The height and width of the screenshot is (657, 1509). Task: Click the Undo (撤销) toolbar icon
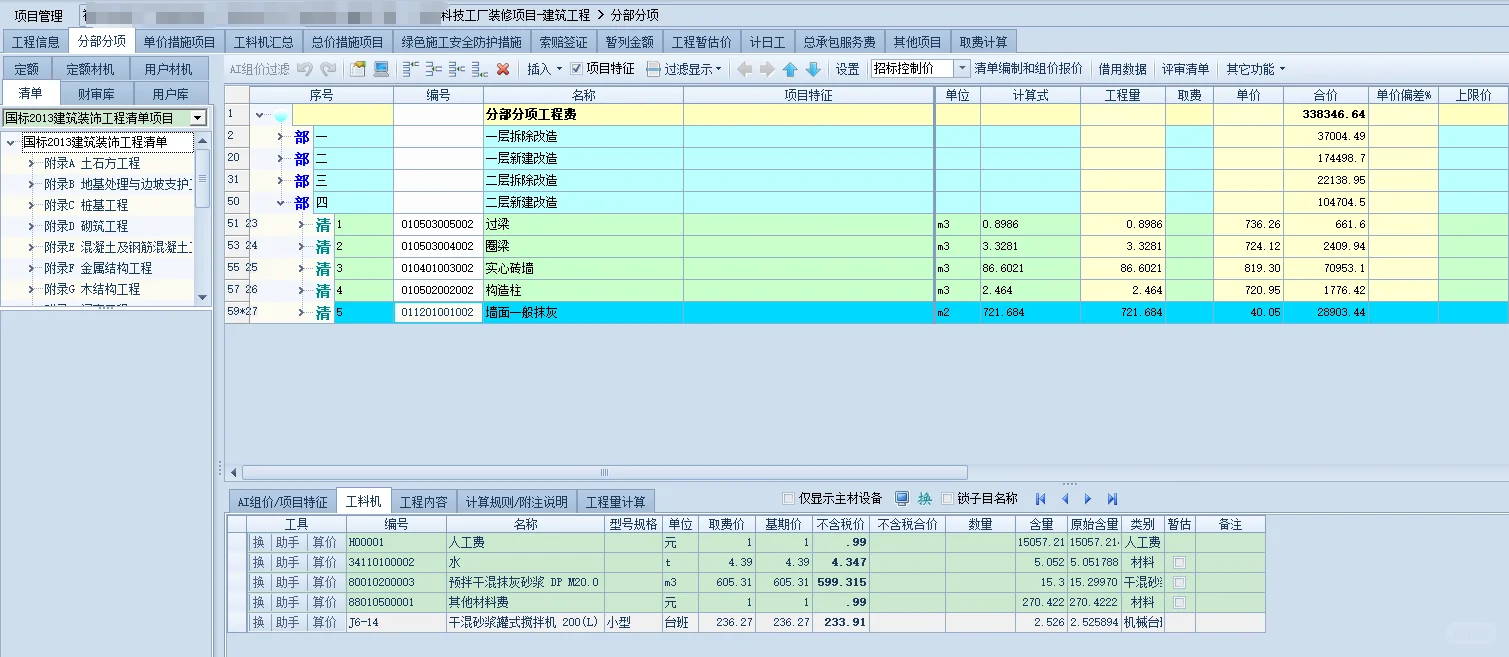pos(307,68)
